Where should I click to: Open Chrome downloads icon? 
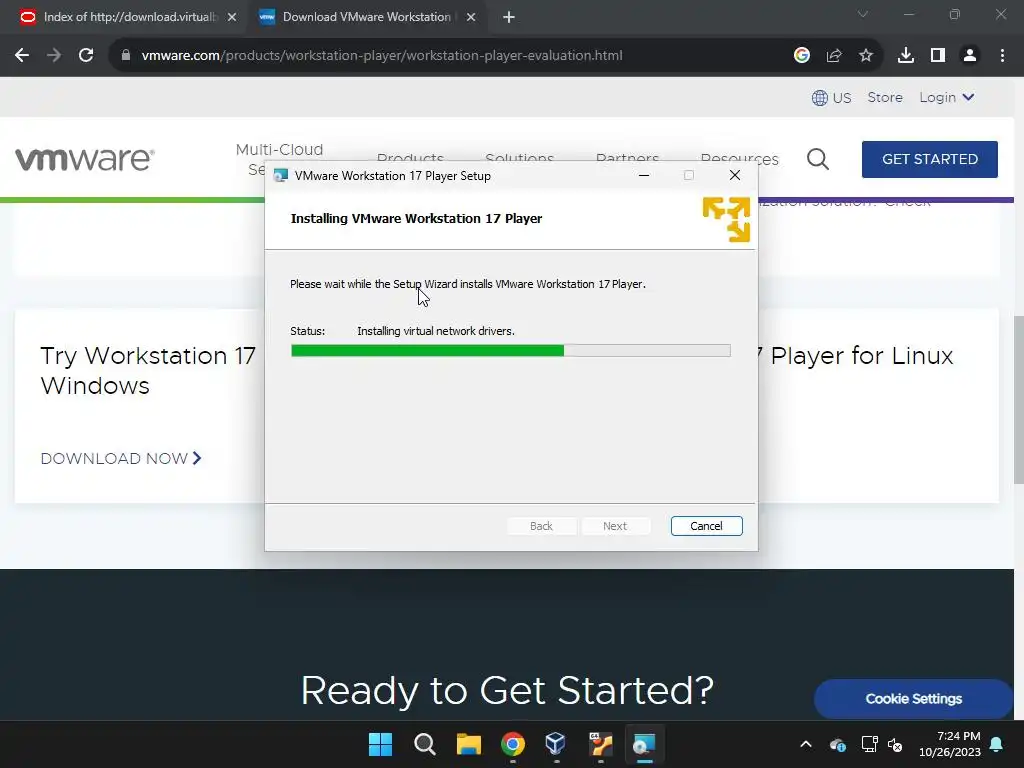tap(905, 56)
